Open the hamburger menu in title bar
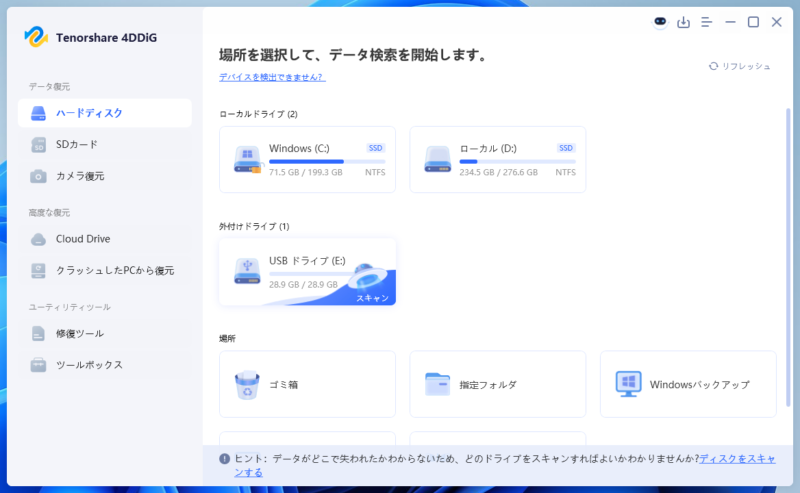This screenshot has height=493, width=800. click(x=707, y=22)
